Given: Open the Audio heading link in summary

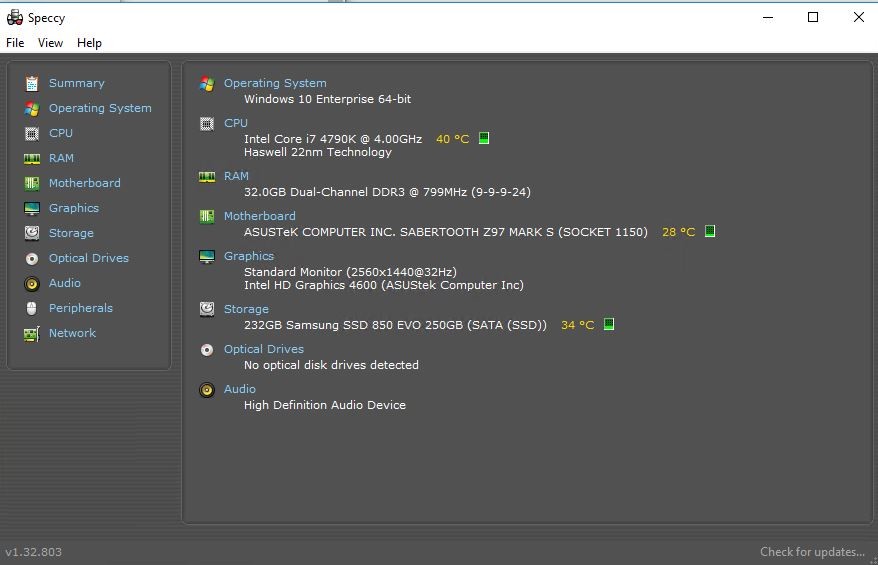Looking at the screenshot, I should click(x=240, y=389).
